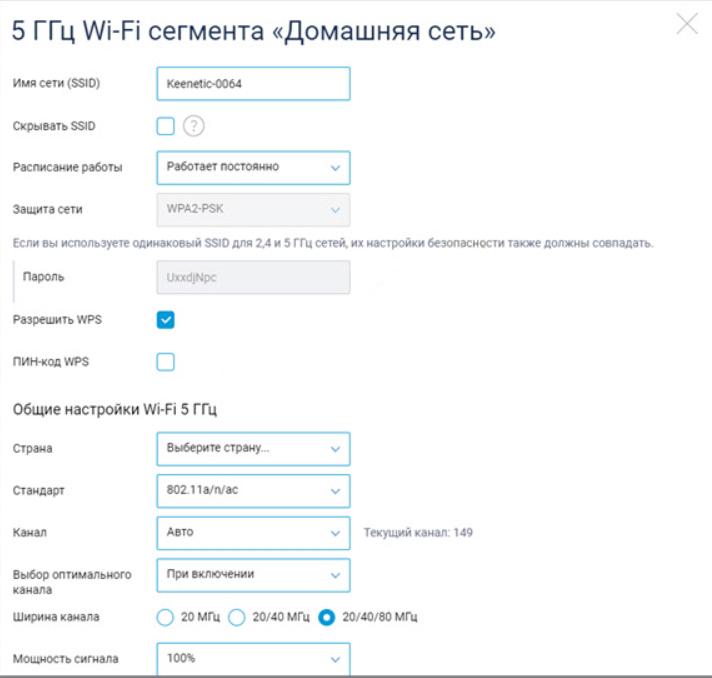Expand the Защита сети WPA2-PSK dropdown
Screen dimensions: 712x678
coord(253,209)
